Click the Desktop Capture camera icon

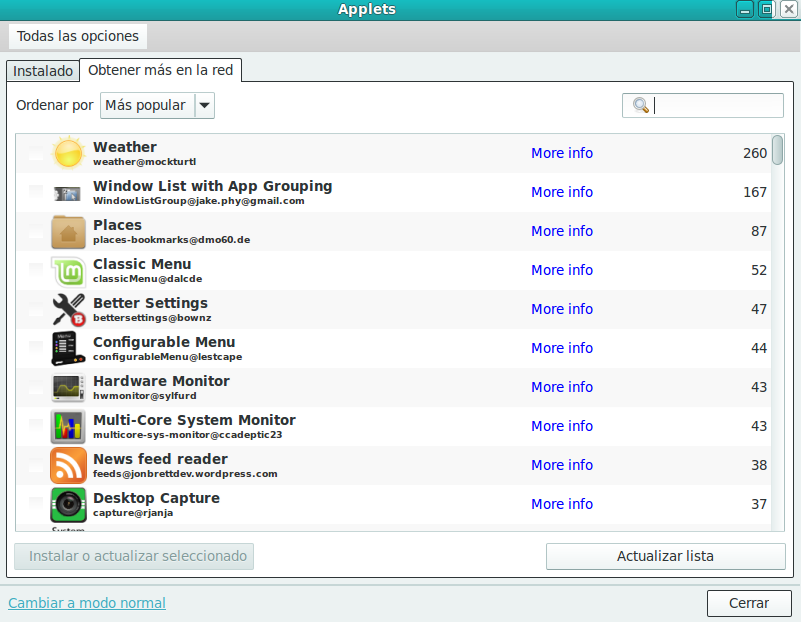[x=68, y=505]
